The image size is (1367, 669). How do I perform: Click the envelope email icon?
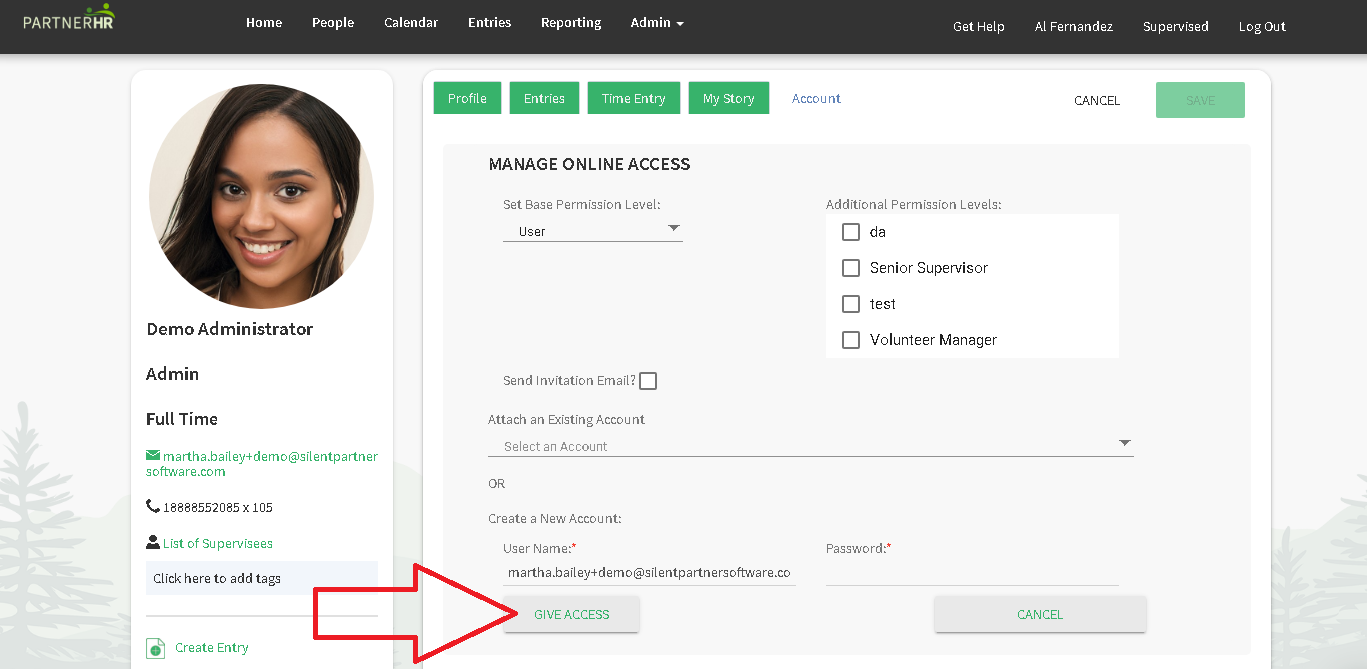[153, 456]
